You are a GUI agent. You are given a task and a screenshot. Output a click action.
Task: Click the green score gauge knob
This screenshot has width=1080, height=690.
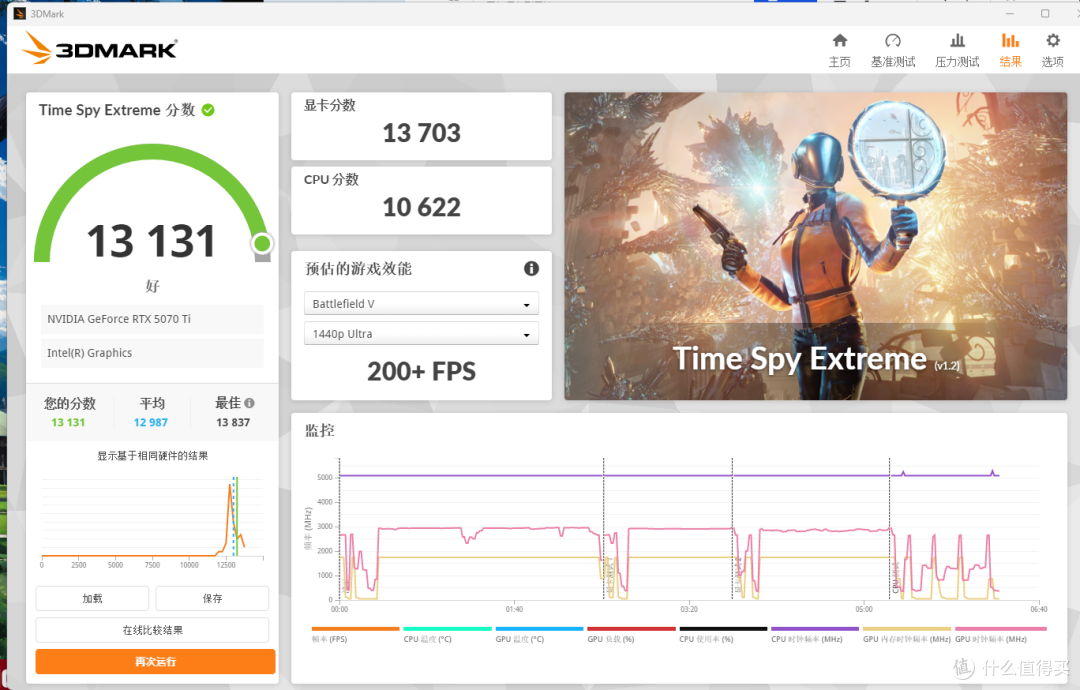tap(262, 243)
